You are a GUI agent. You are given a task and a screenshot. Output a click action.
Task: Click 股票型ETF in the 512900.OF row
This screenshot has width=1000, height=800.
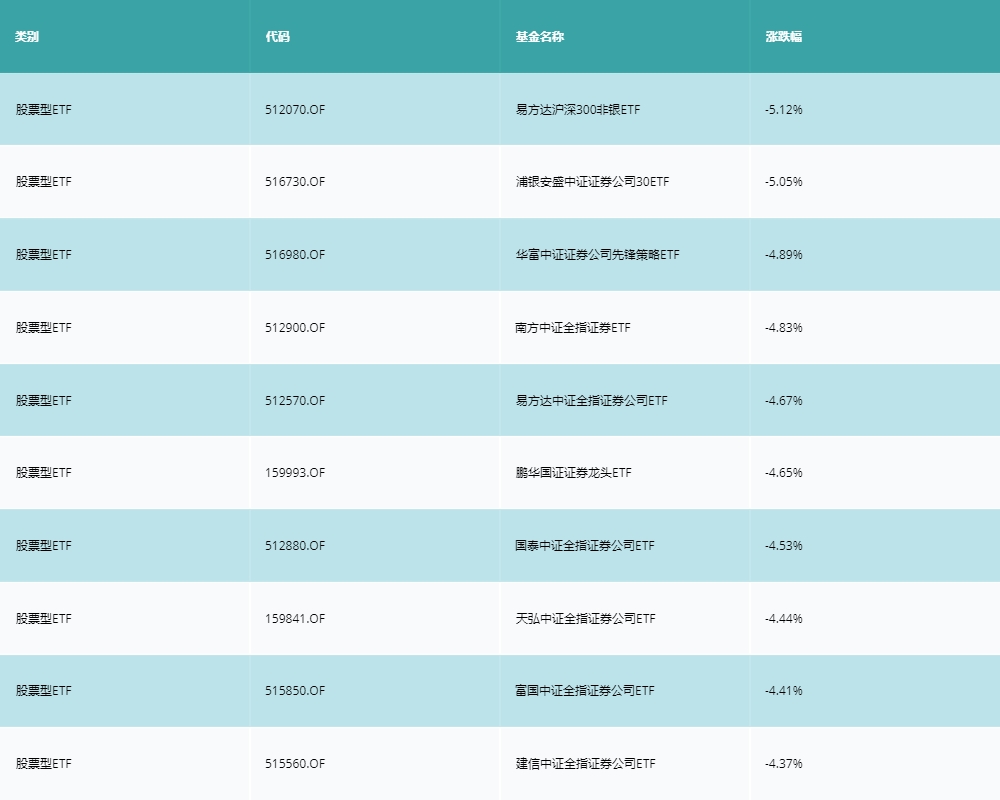click(x=43, y=328)
